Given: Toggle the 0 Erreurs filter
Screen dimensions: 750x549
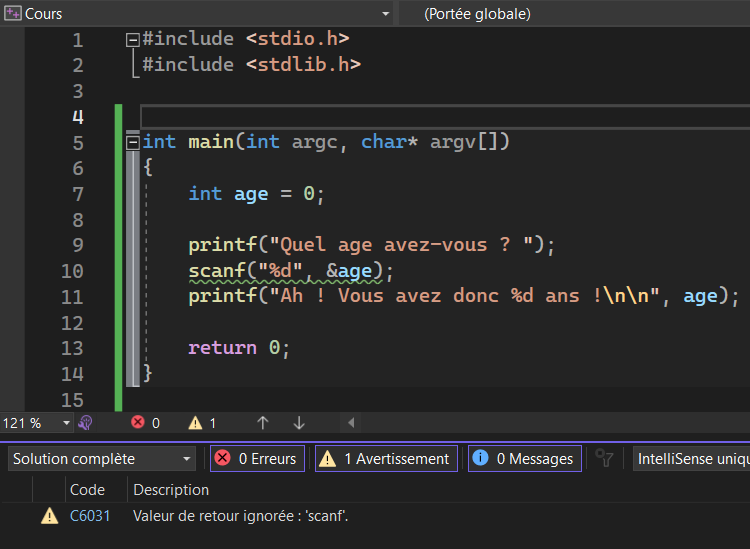Looking at the screenshot, I should (257, 459).
